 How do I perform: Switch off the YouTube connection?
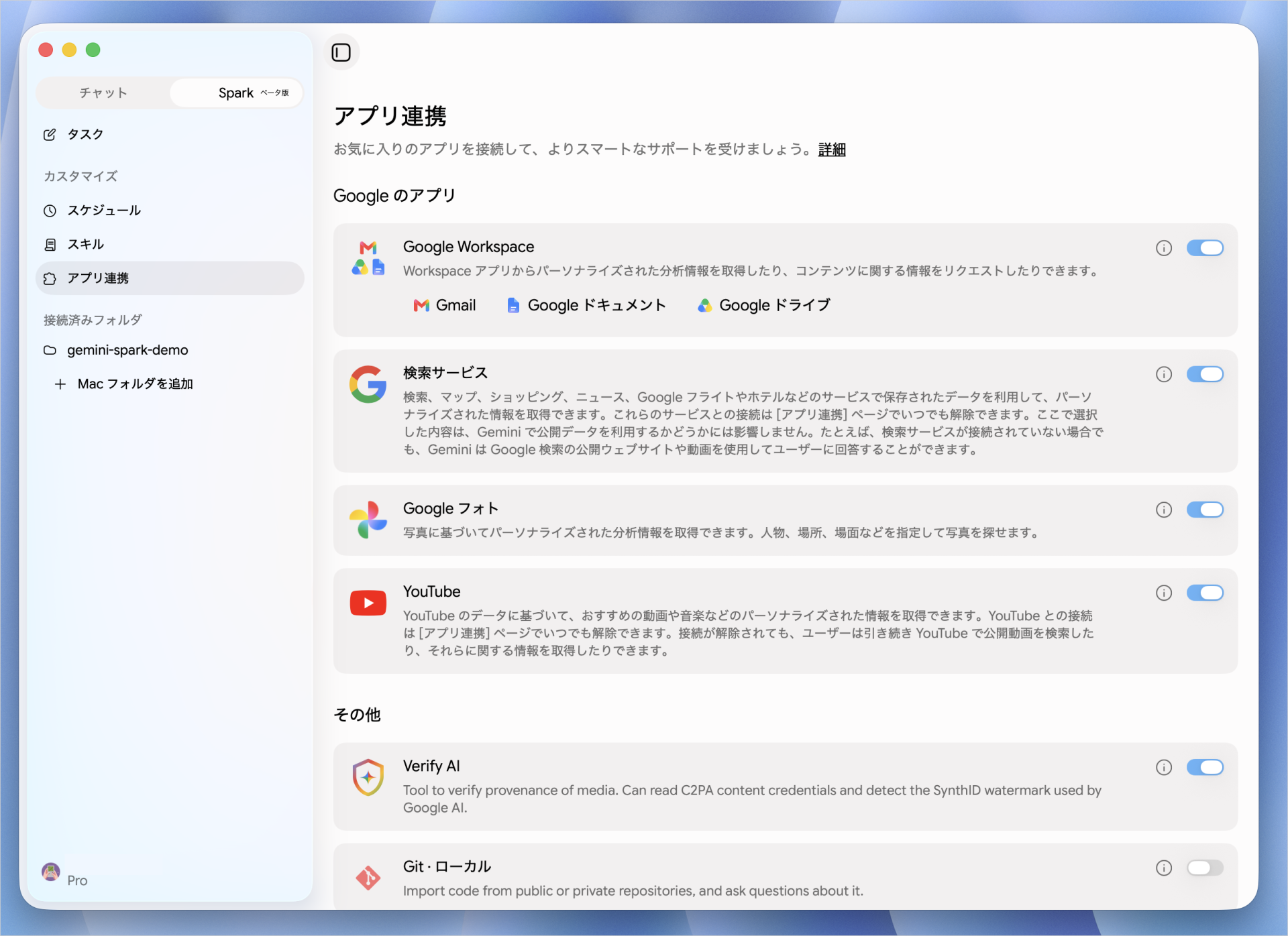point(1205,593)
